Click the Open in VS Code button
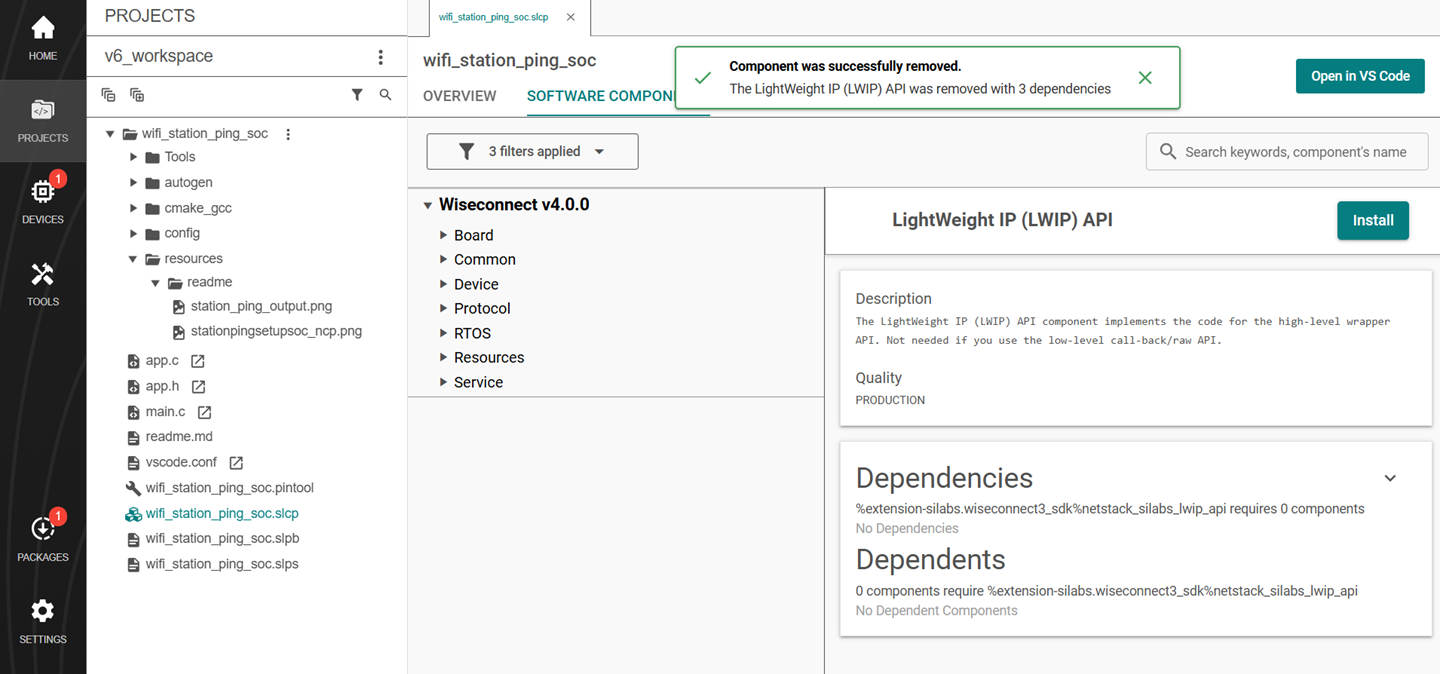The image size is (1440, 674). [x=1360, y=75]
